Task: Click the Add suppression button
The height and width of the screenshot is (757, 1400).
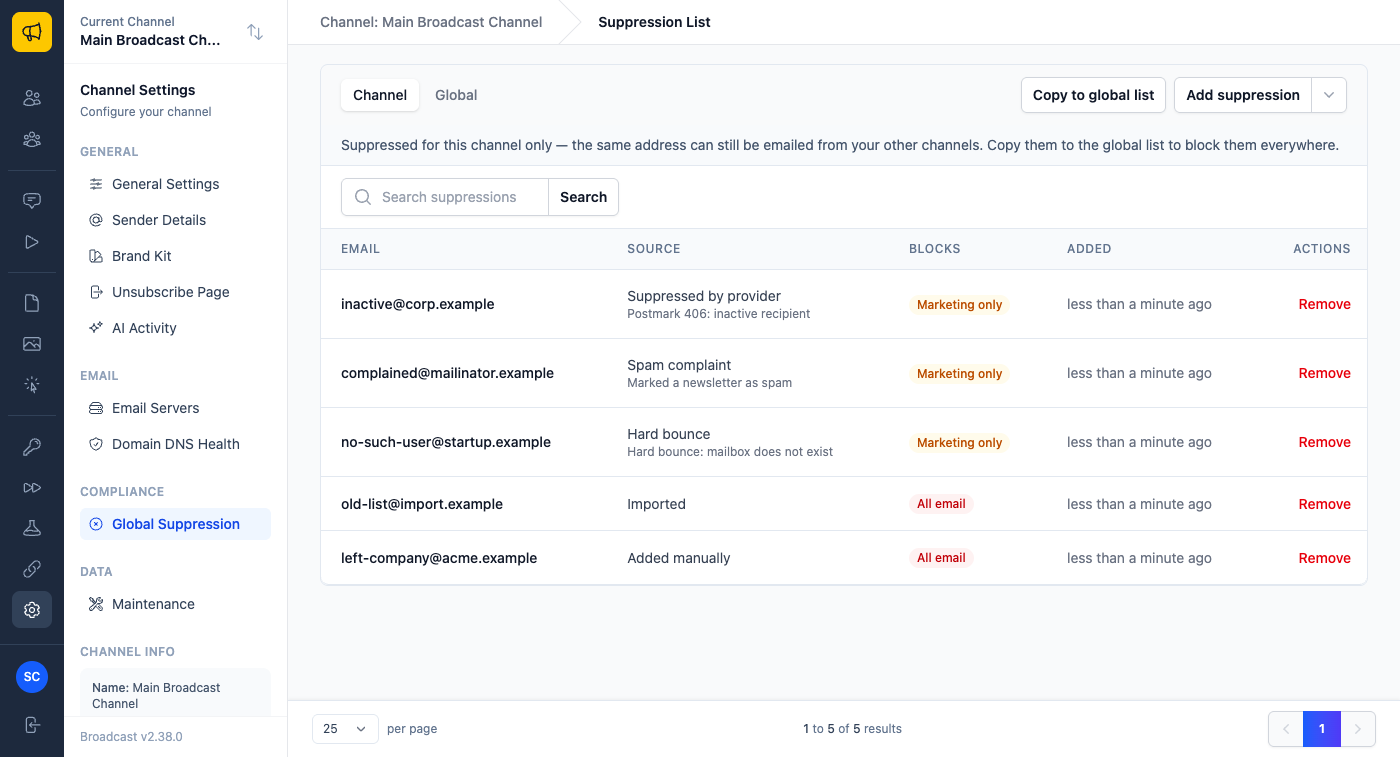Action: coord(1243,95)
